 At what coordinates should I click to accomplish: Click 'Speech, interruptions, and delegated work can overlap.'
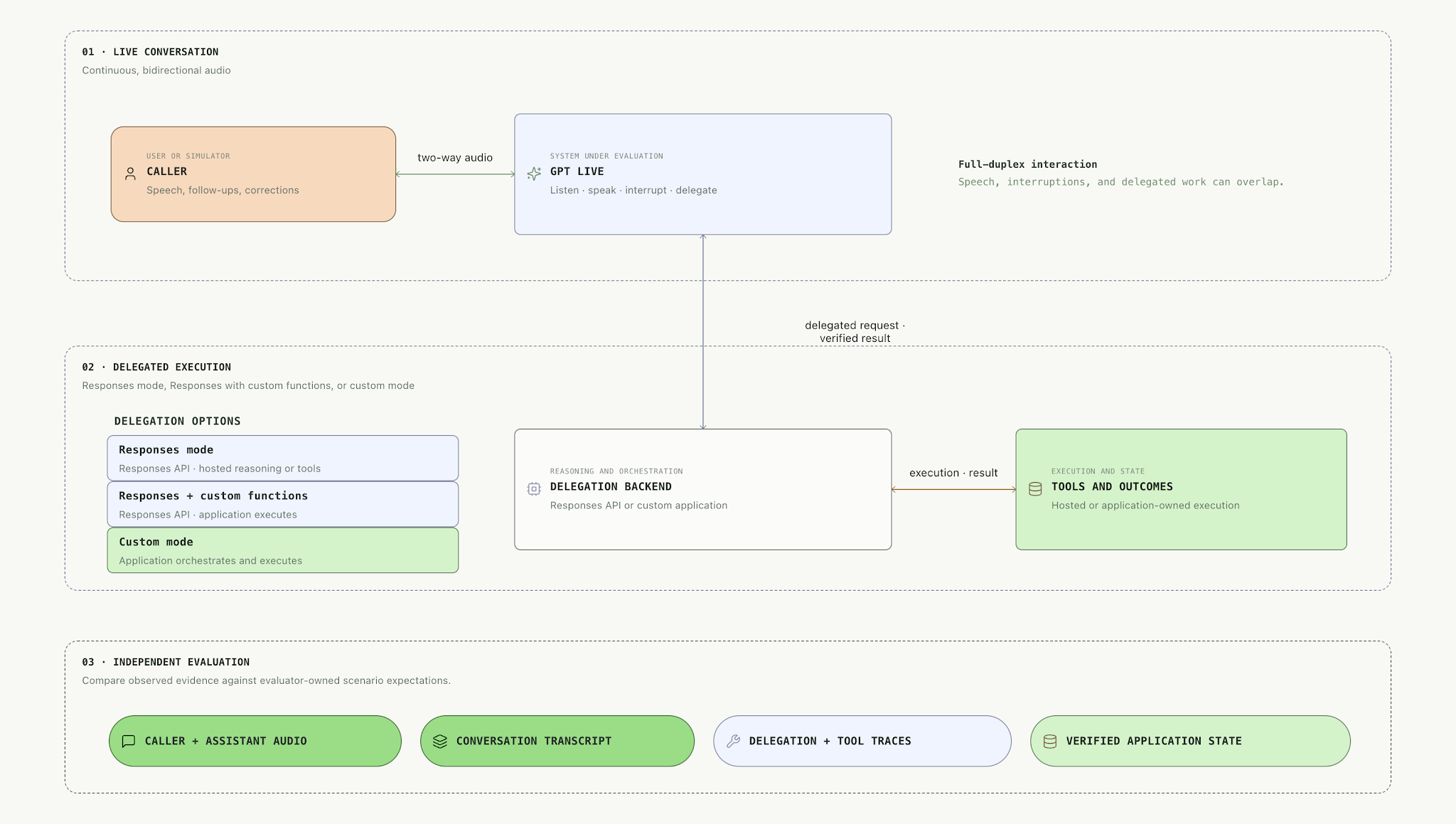point(1121,182)
